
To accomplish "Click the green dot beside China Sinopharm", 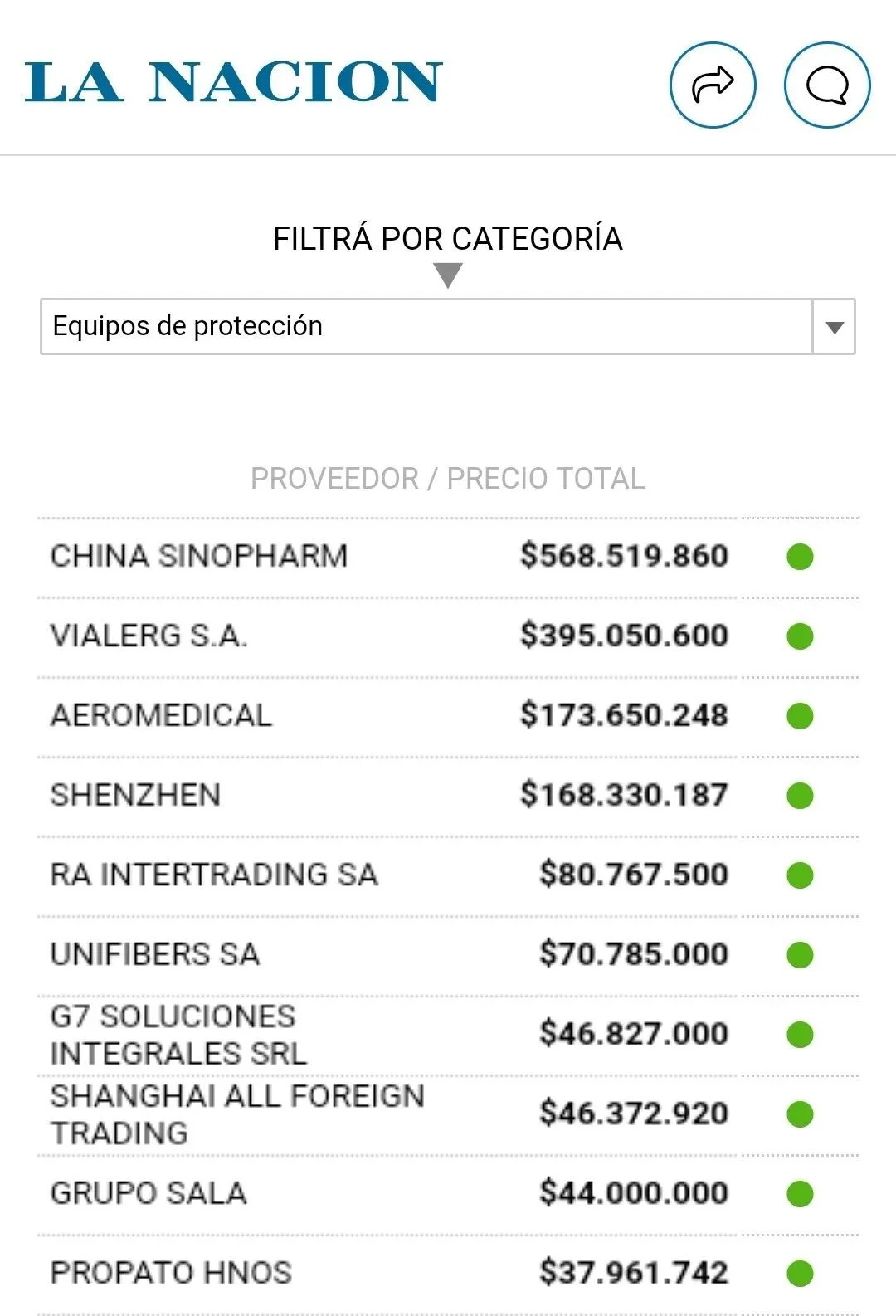I will click(x=800, y=557).
